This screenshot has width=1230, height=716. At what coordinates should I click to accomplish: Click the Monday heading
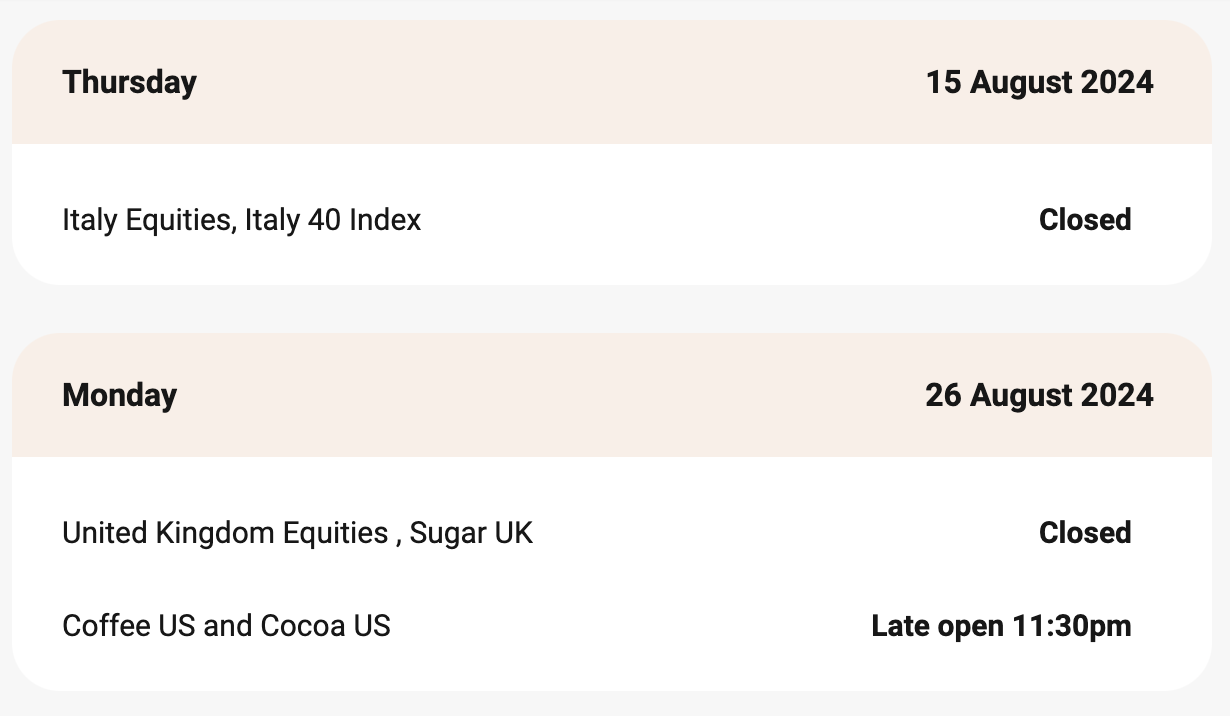(x=119, y=395)
